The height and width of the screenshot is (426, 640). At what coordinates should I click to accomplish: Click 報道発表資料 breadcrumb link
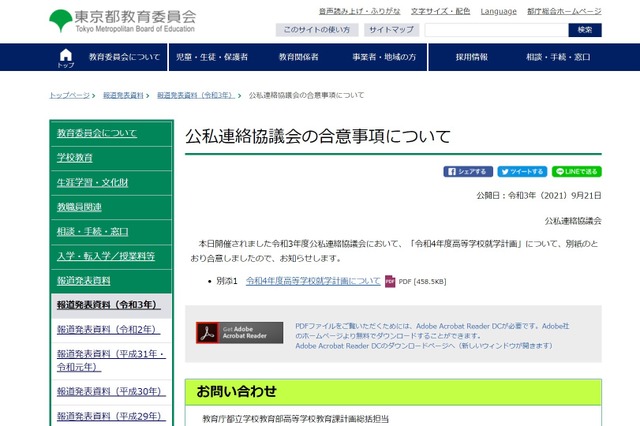pyautogui.click(x=123, y=95)
